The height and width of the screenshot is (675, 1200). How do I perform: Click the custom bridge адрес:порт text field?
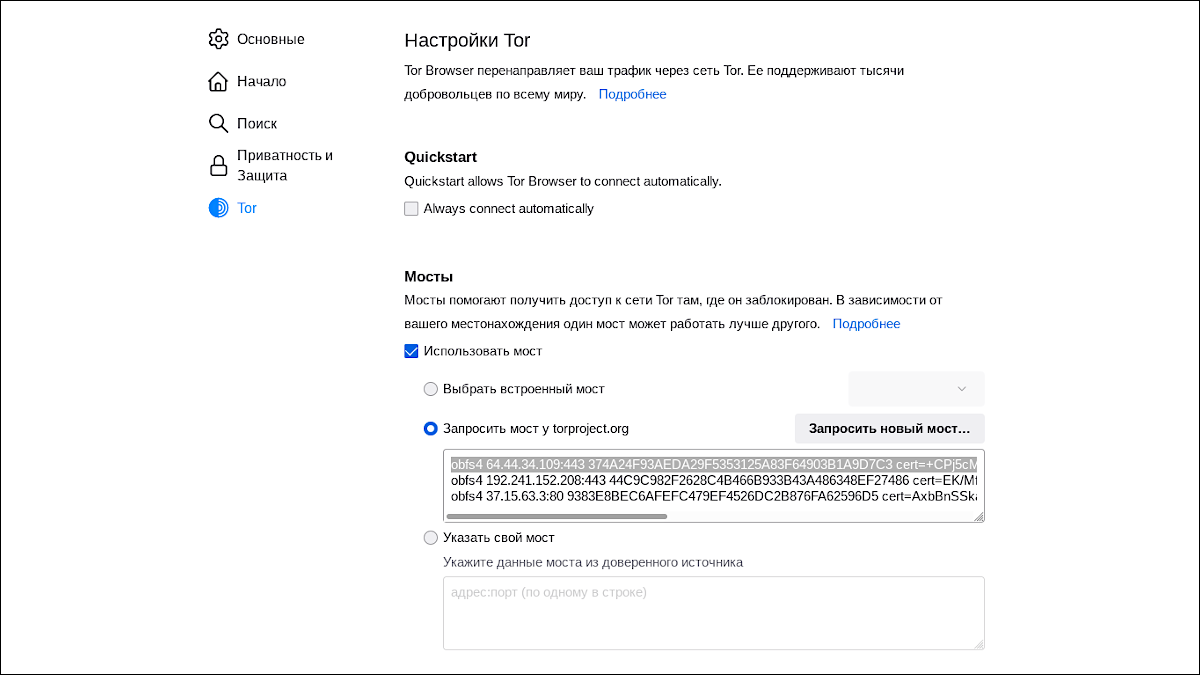tap(714, 613)
